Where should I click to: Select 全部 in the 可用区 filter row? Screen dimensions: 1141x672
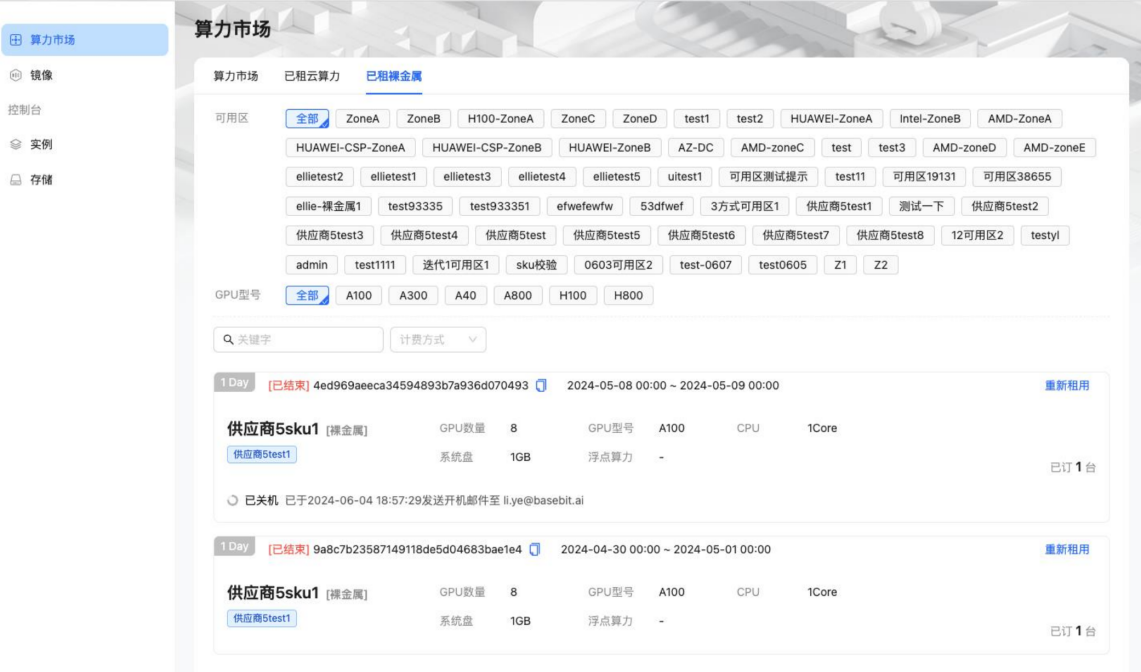click(307, 118)
